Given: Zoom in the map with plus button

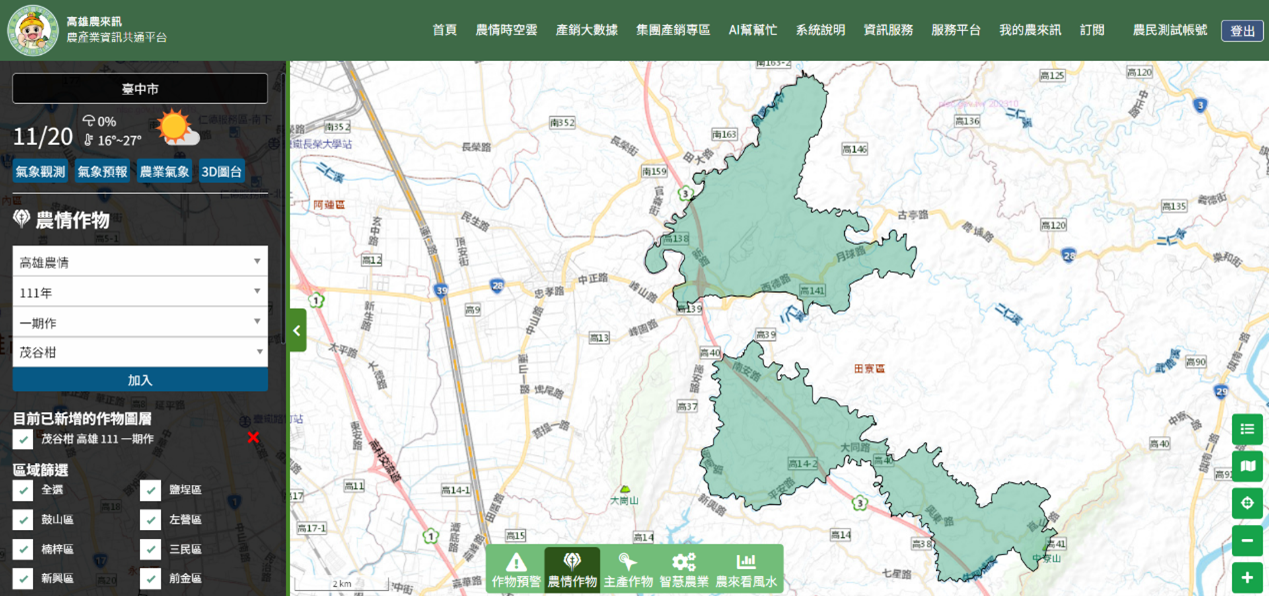Looking at the screenshot, I should pos(1247,578).
